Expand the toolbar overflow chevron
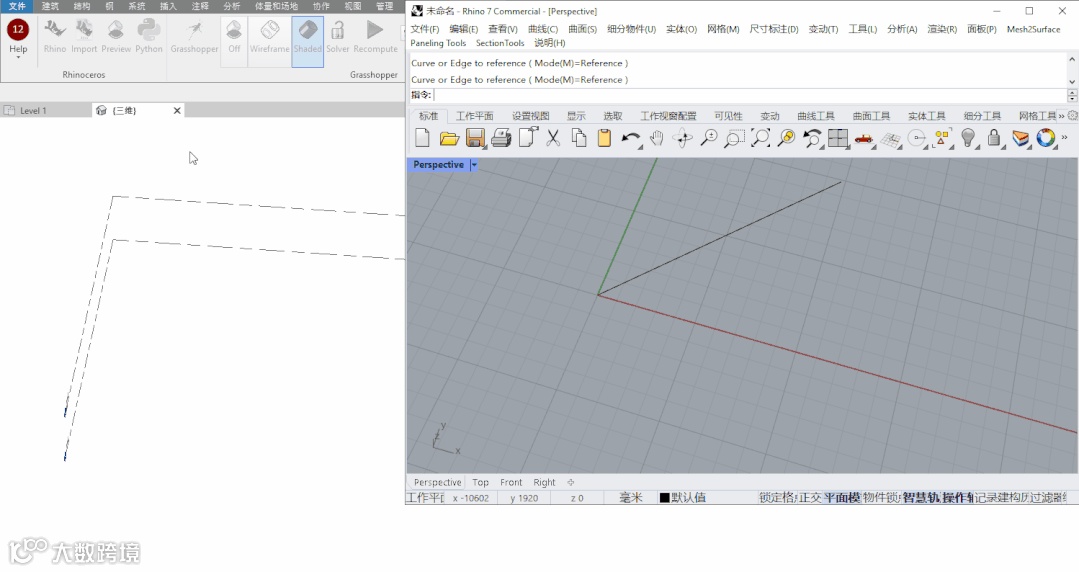Screen dimensions: 1079x572 [1065, 138]
